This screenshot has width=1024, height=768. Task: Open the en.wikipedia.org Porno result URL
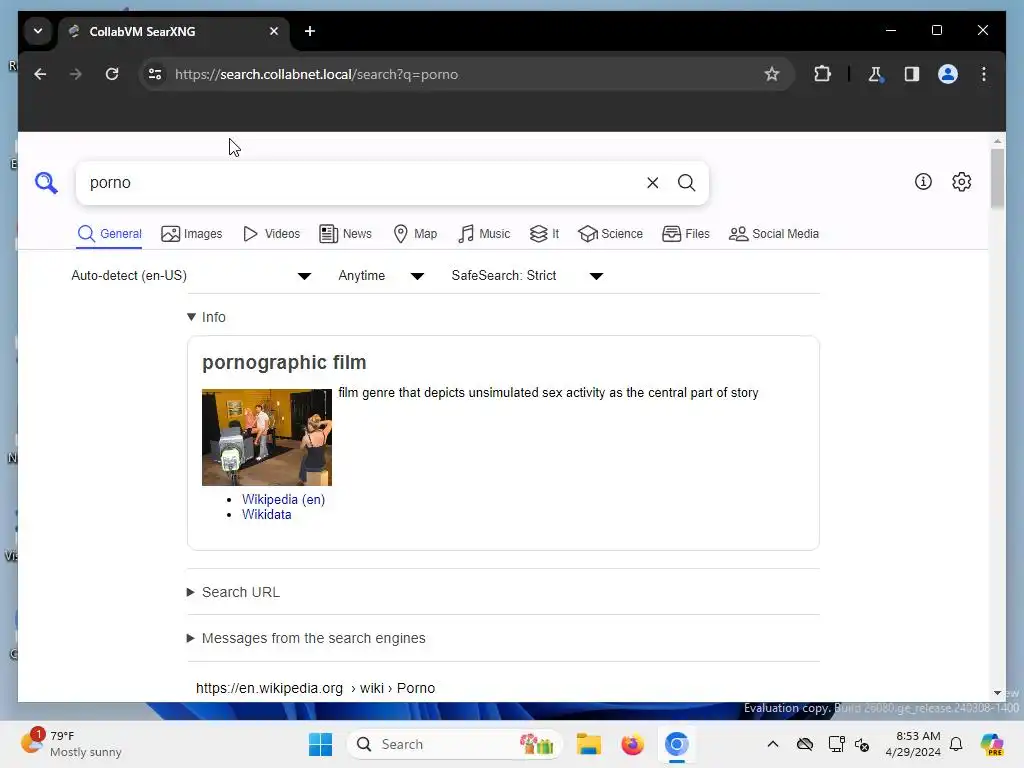point(315,688)
